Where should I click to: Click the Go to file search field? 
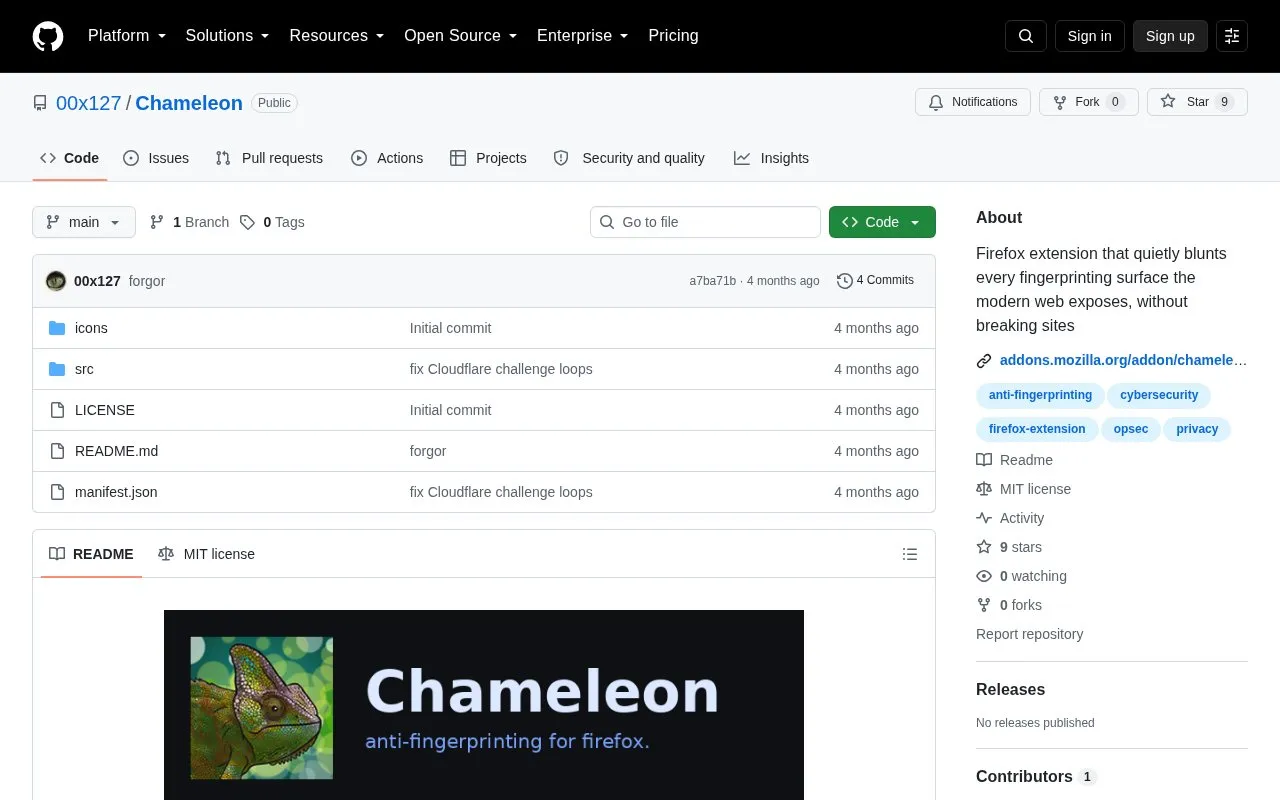point(705,222)
